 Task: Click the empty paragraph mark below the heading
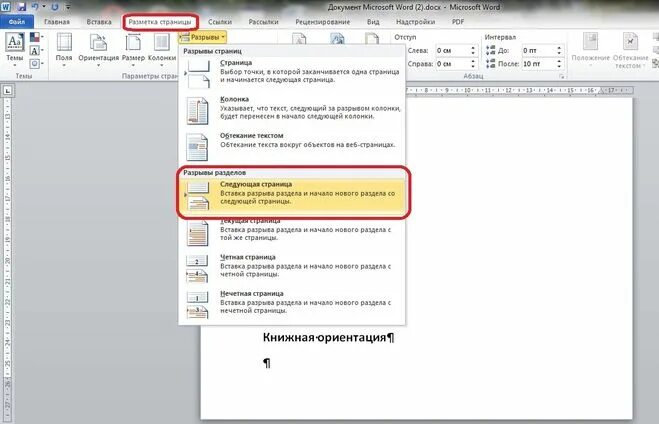(267, 363)
